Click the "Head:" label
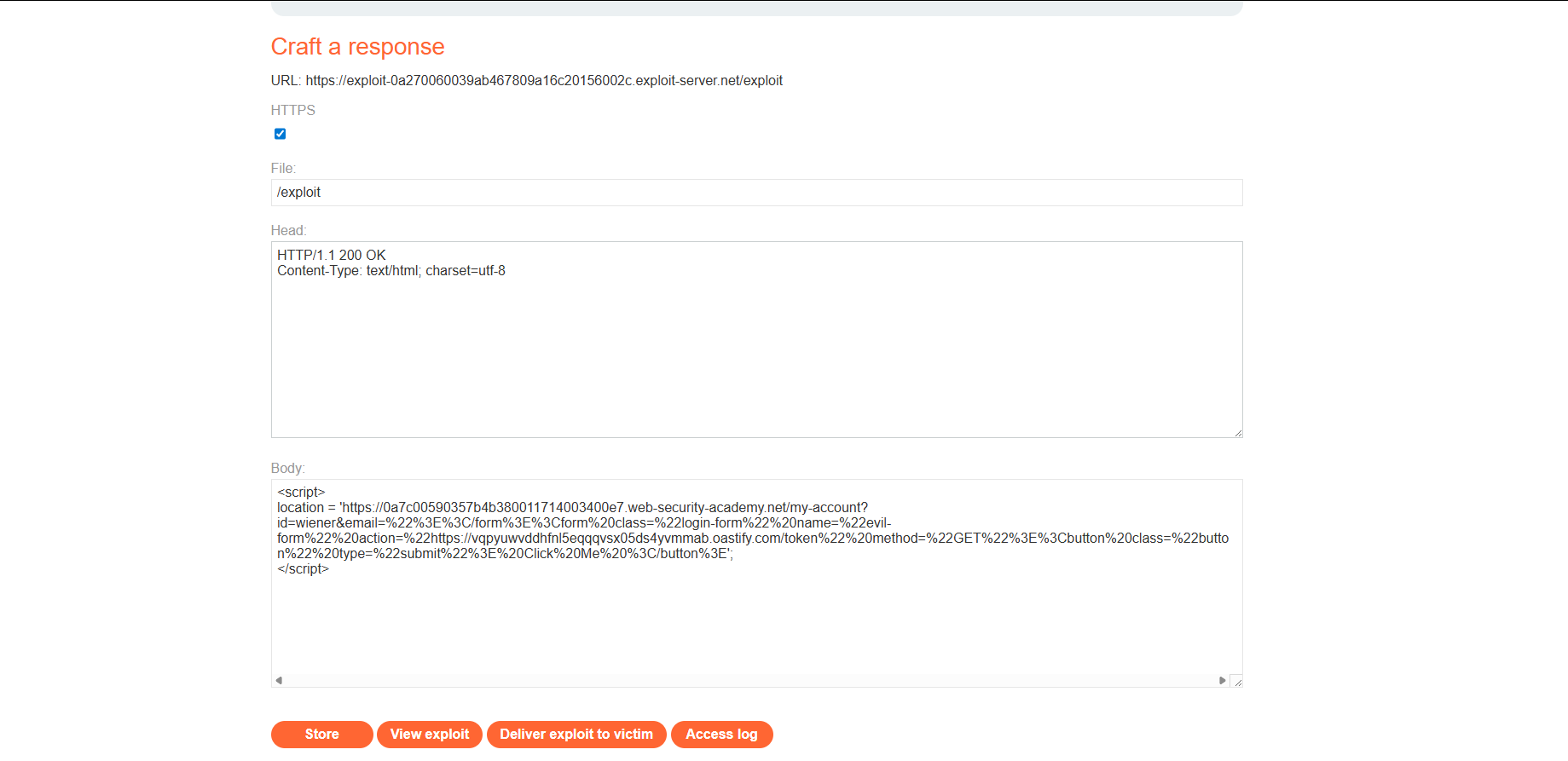 coord(288,231)
